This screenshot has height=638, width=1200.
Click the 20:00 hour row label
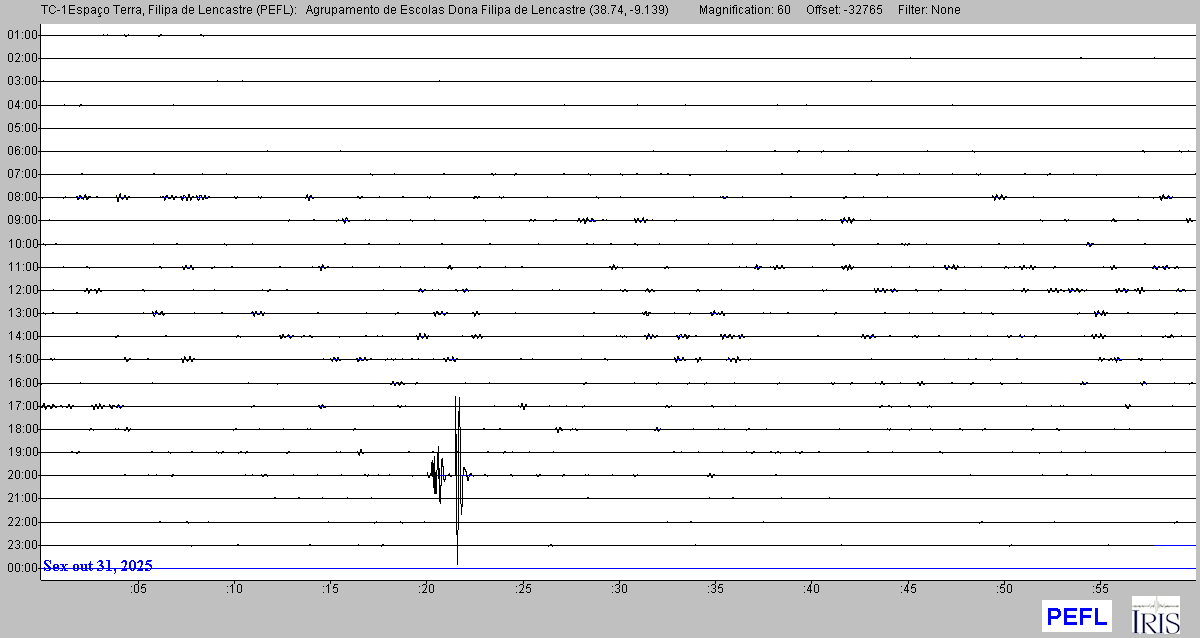[22, 475]
